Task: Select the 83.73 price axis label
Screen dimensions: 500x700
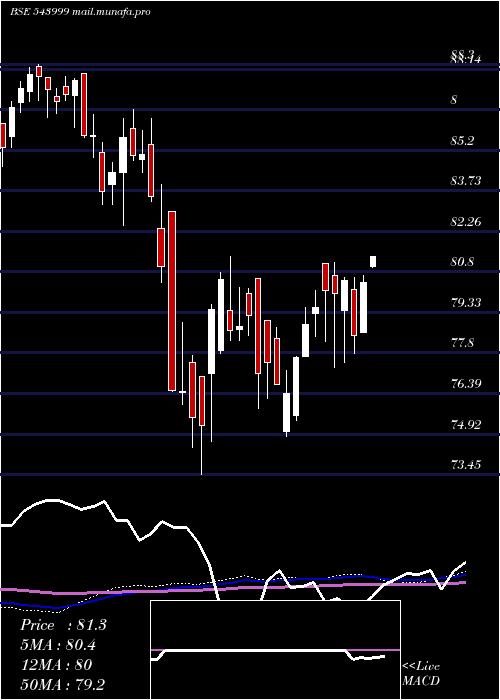Action: tap(466, 180)
